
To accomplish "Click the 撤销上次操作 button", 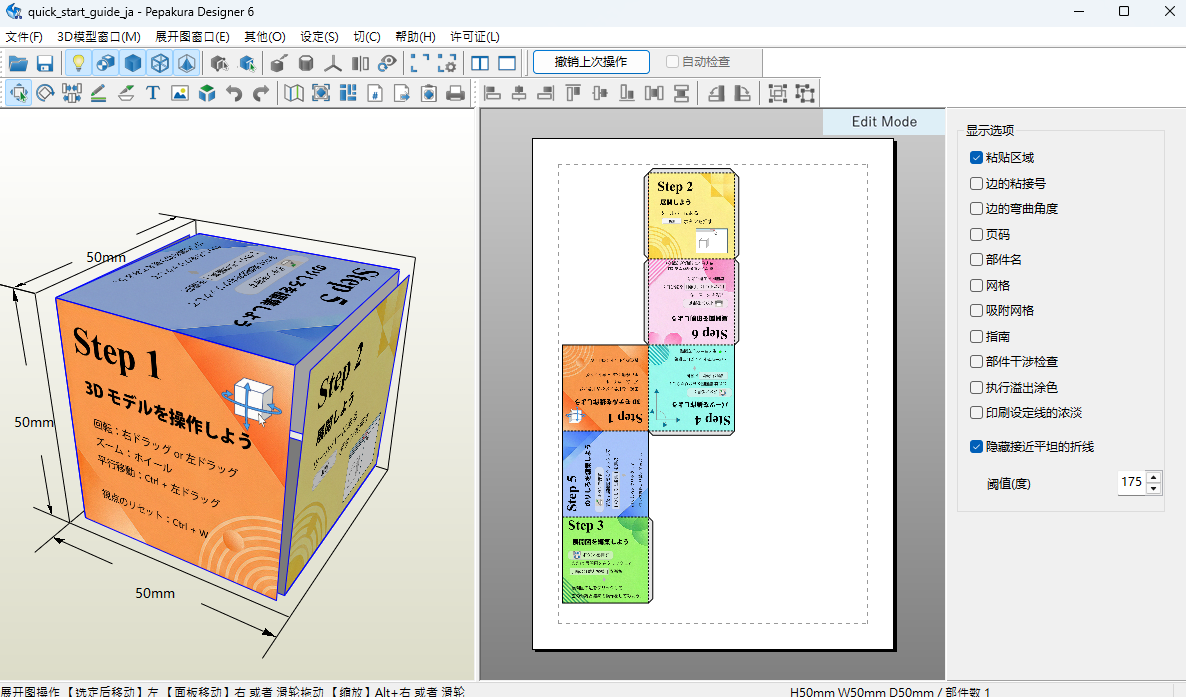I will [591, 62].
